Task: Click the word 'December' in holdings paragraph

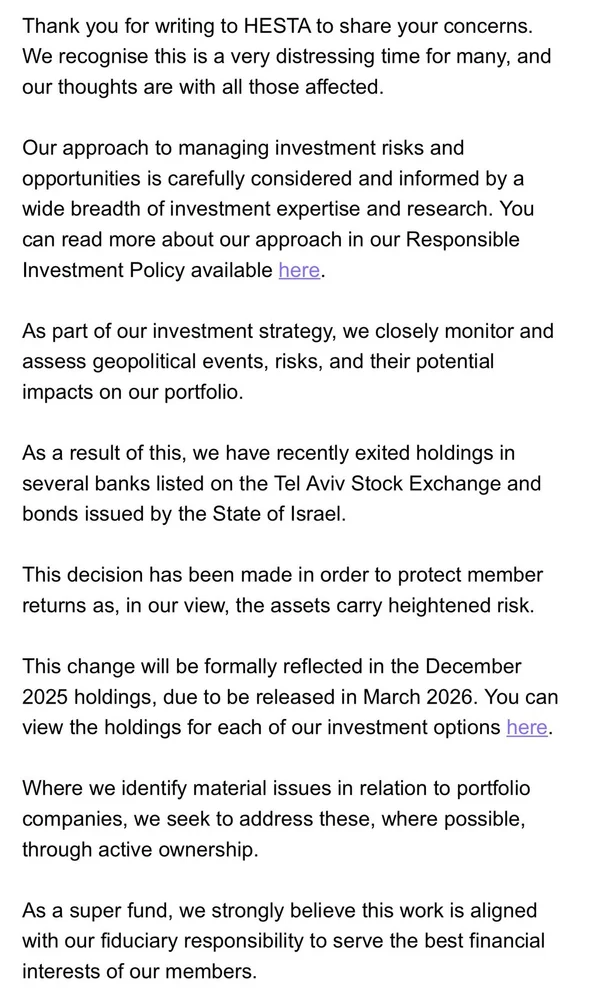Action: click(474, 666)
